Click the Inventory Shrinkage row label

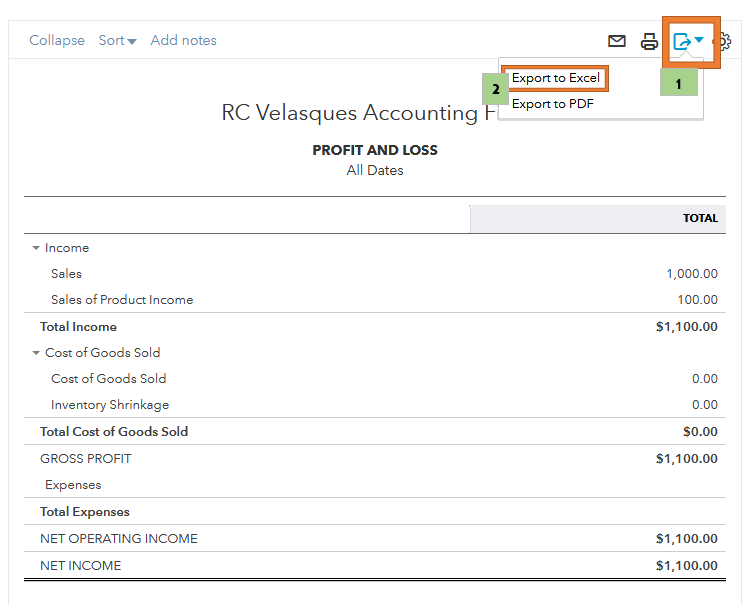[x=110, y=405]
